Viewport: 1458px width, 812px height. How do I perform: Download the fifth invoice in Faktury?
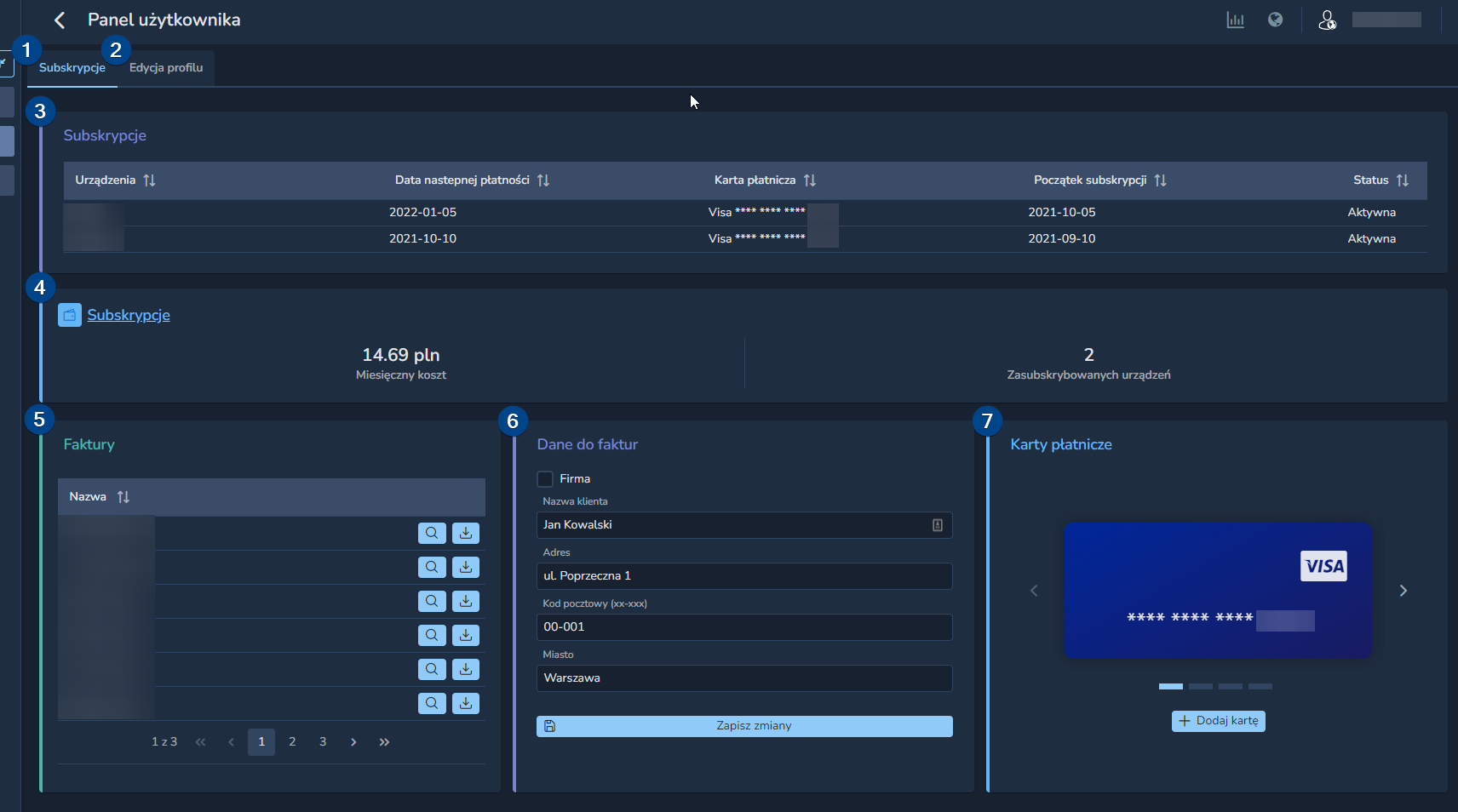466,670
